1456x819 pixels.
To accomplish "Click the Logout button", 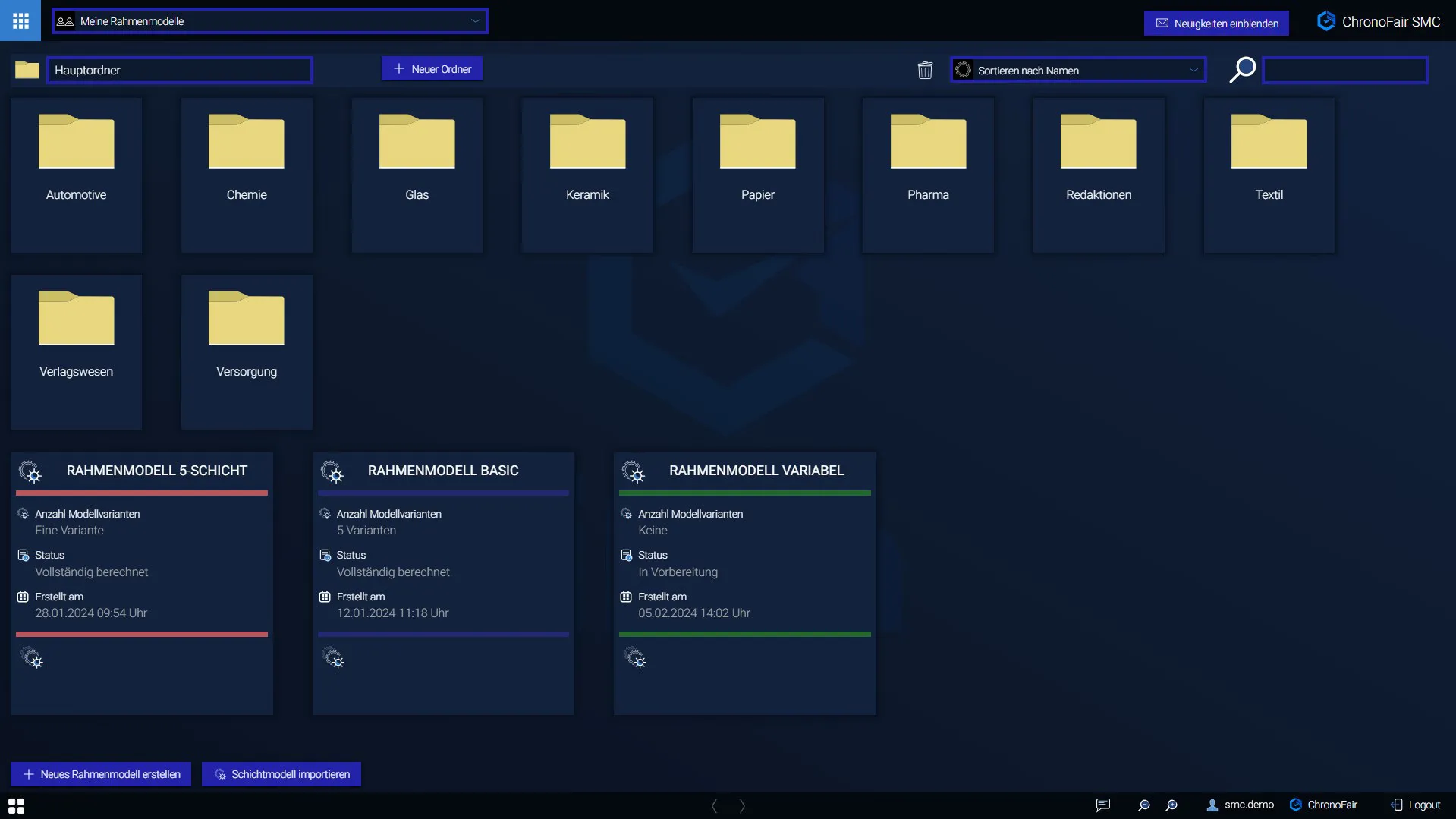I will [1415, 805].
